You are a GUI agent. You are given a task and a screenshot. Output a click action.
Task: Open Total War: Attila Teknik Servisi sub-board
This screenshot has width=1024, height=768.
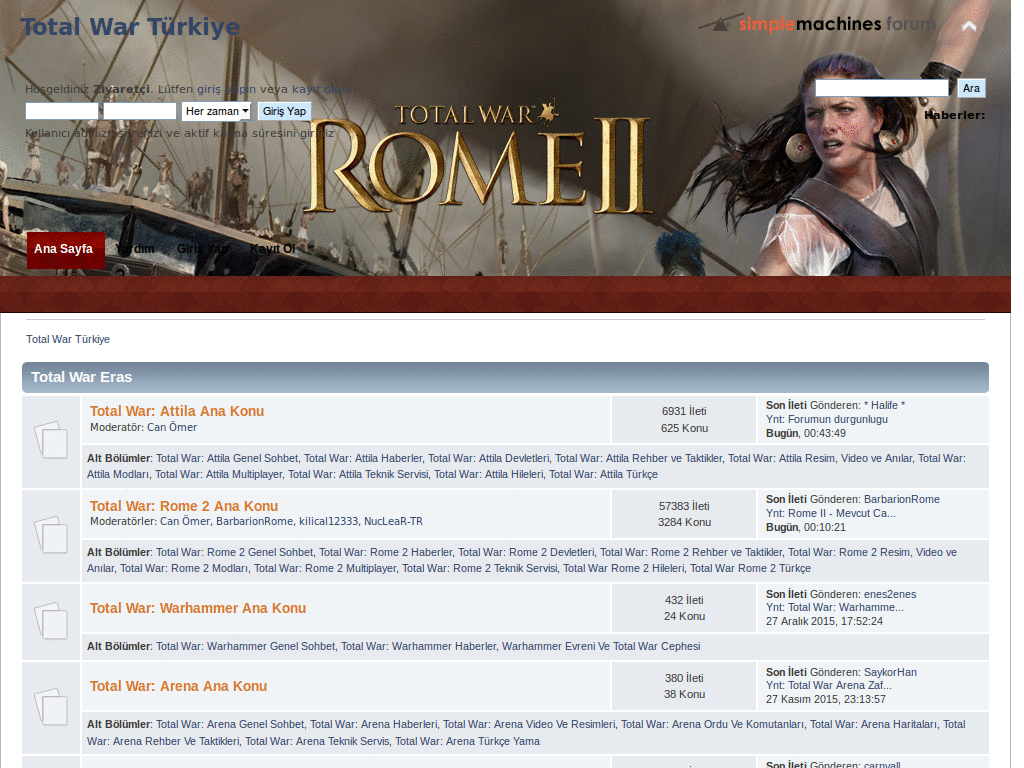pos(358,474)
